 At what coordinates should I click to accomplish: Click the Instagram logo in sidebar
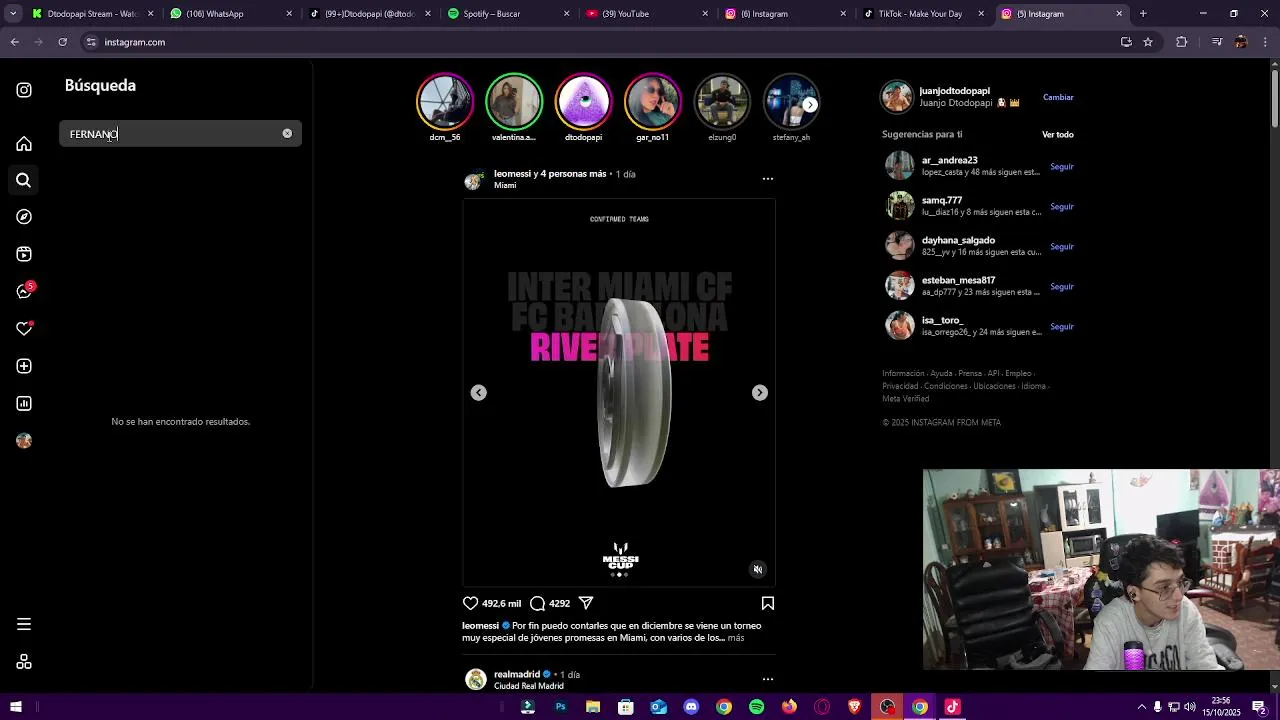point(24,90)
